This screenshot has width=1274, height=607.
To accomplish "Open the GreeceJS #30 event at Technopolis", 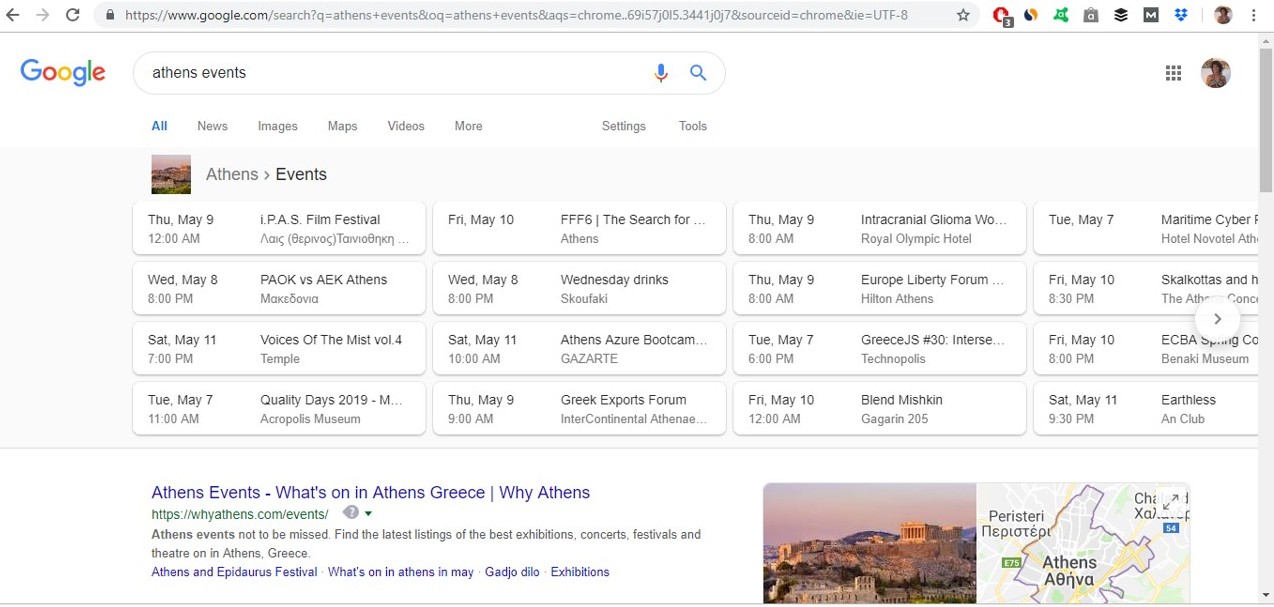I will (x=880, y=348).
